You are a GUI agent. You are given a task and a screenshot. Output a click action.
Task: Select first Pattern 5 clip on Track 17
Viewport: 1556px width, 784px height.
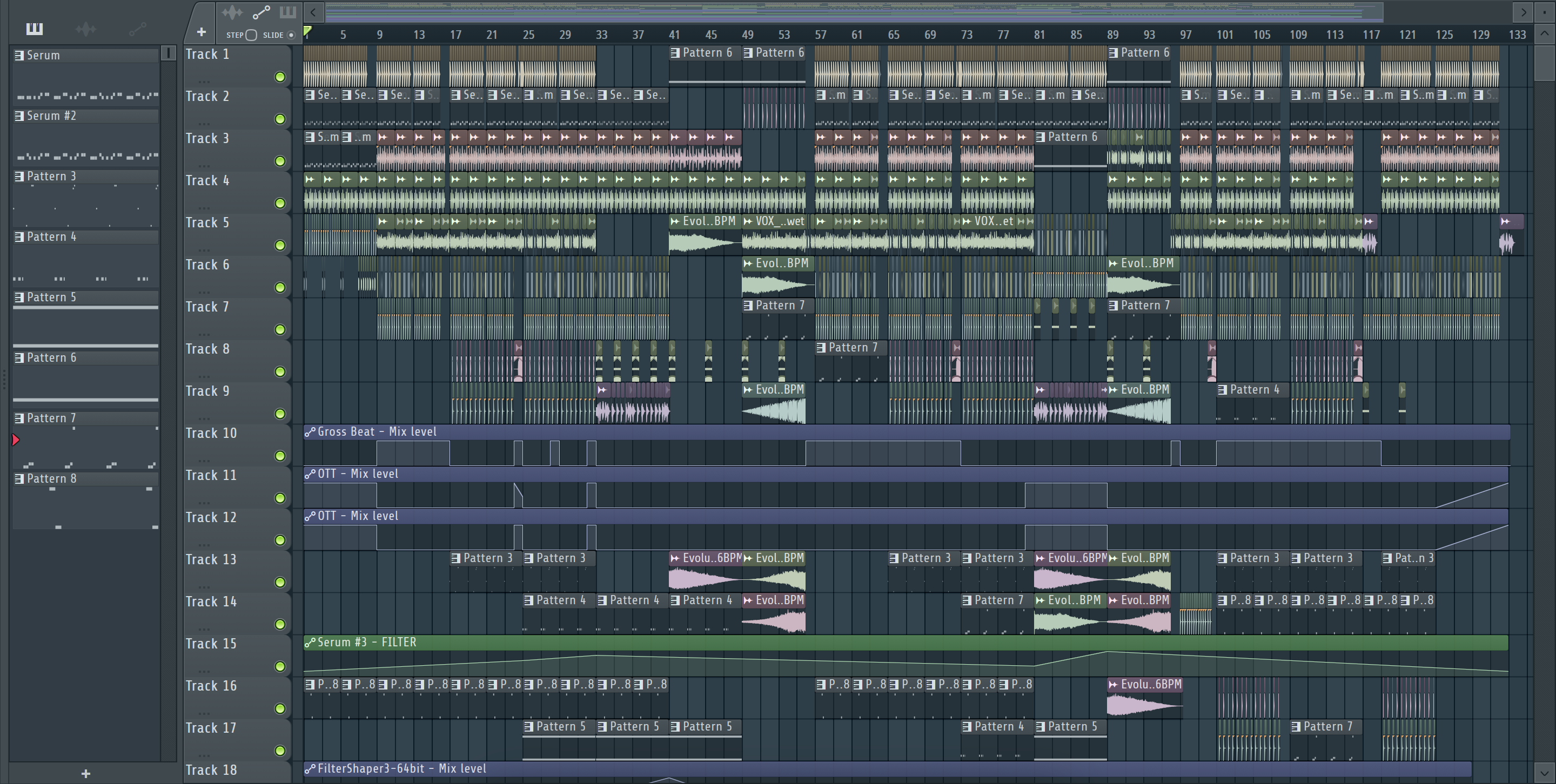pos(559,741)
